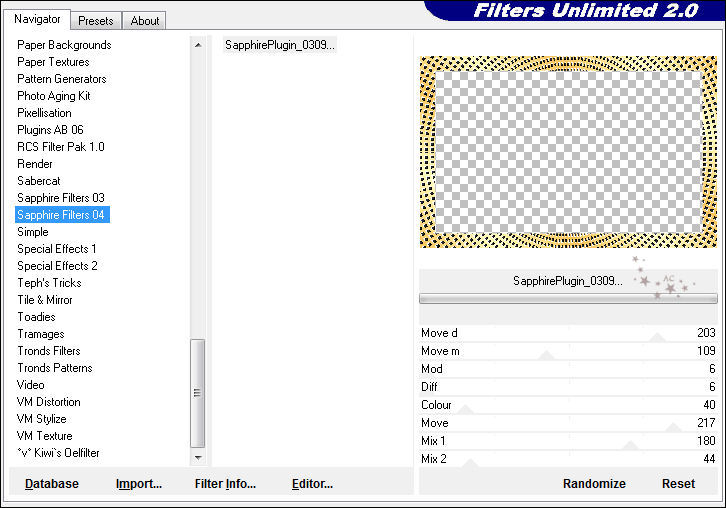Open the filter Editor
The width and height of the screenshot is (726, 508).
pyautogui.click(x=312, y=484)
